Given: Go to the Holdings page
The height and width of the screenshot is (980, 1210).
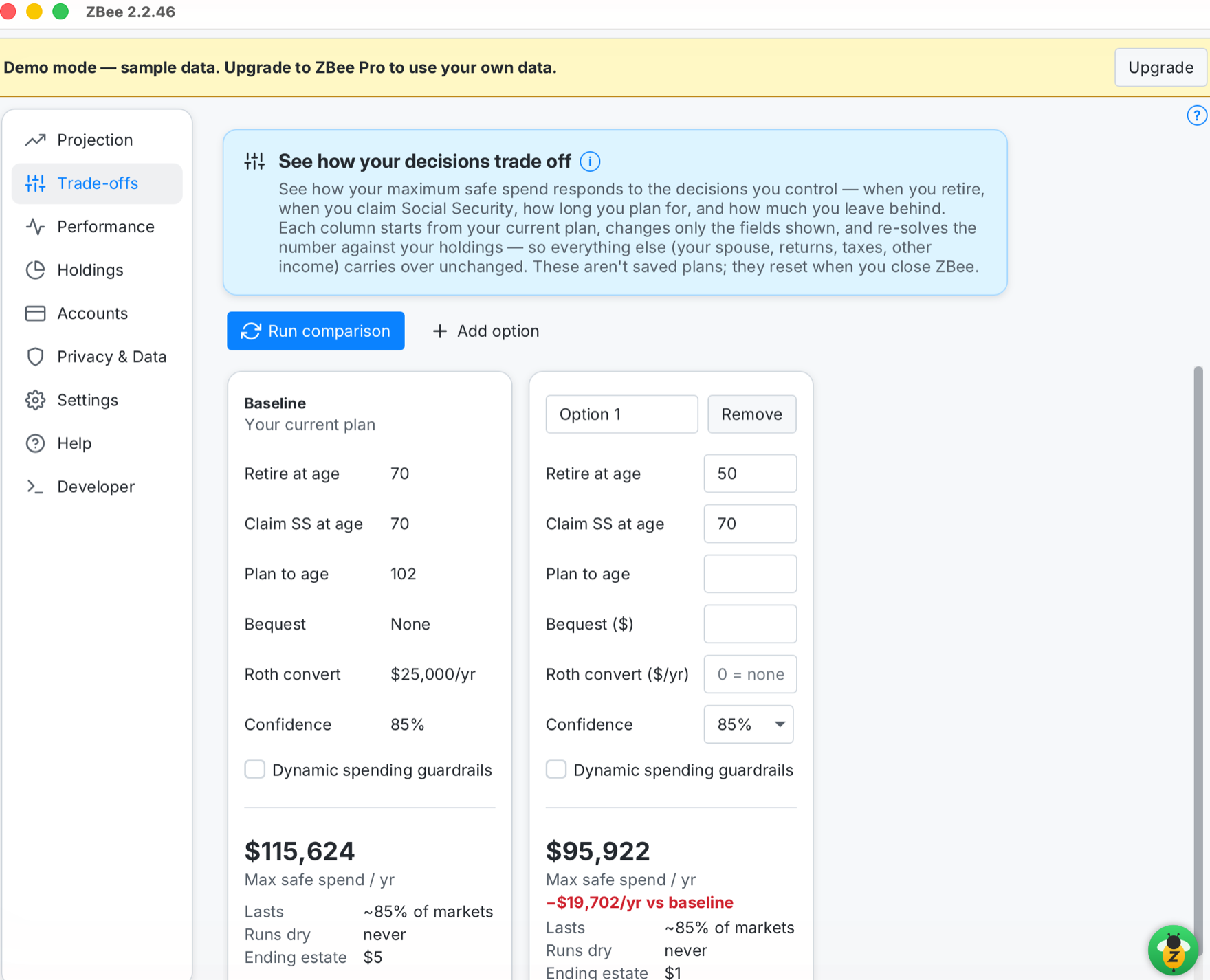Looking at the screenshot, I should [x=97, y=270].
